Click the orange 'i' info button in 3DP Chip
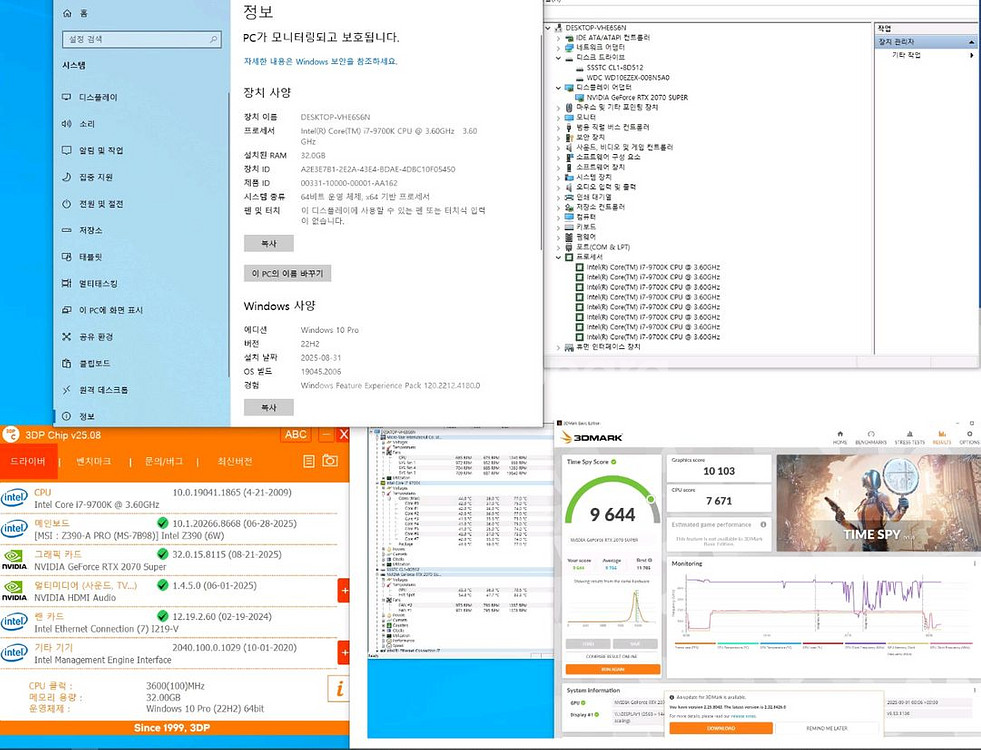981x750 pixels. [x=338, y=689]
